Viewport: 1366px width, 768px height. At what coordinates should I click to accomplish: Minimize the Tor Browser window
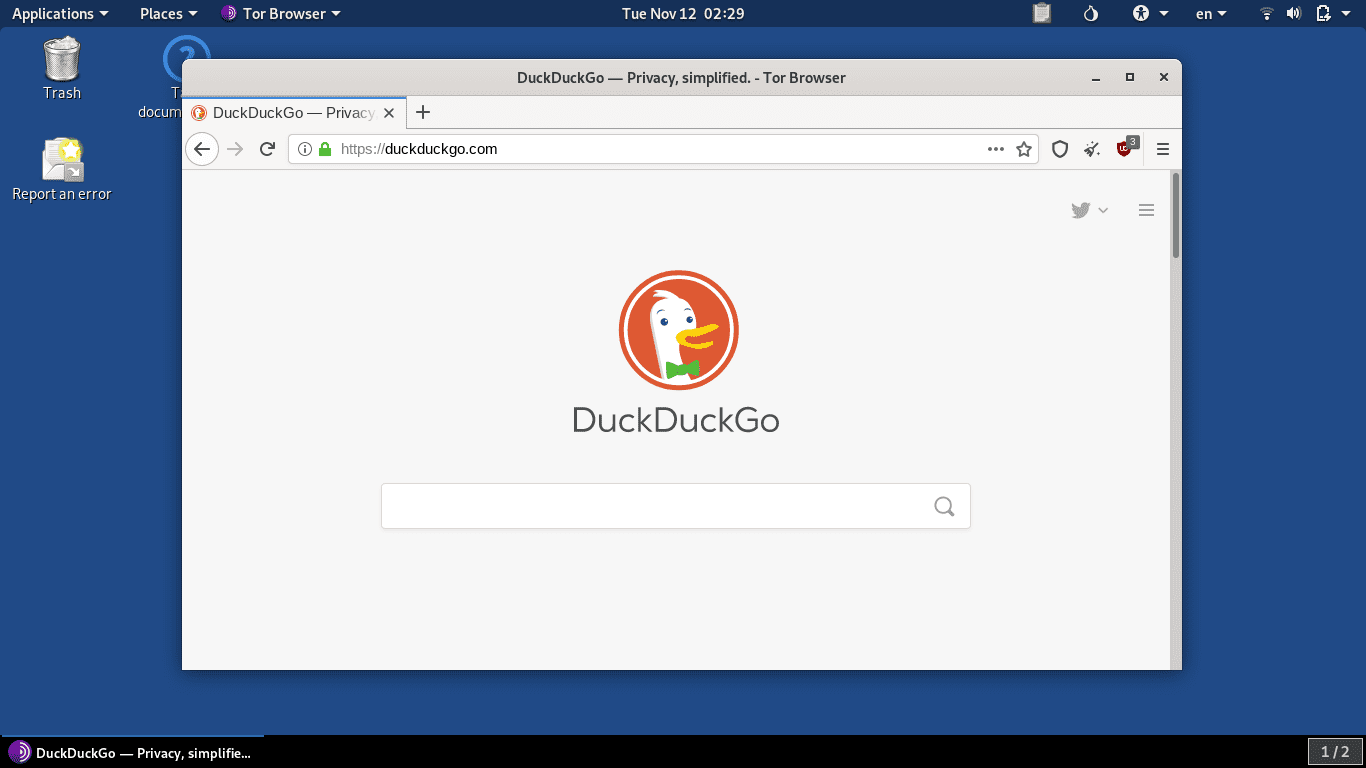[1097, 77]
